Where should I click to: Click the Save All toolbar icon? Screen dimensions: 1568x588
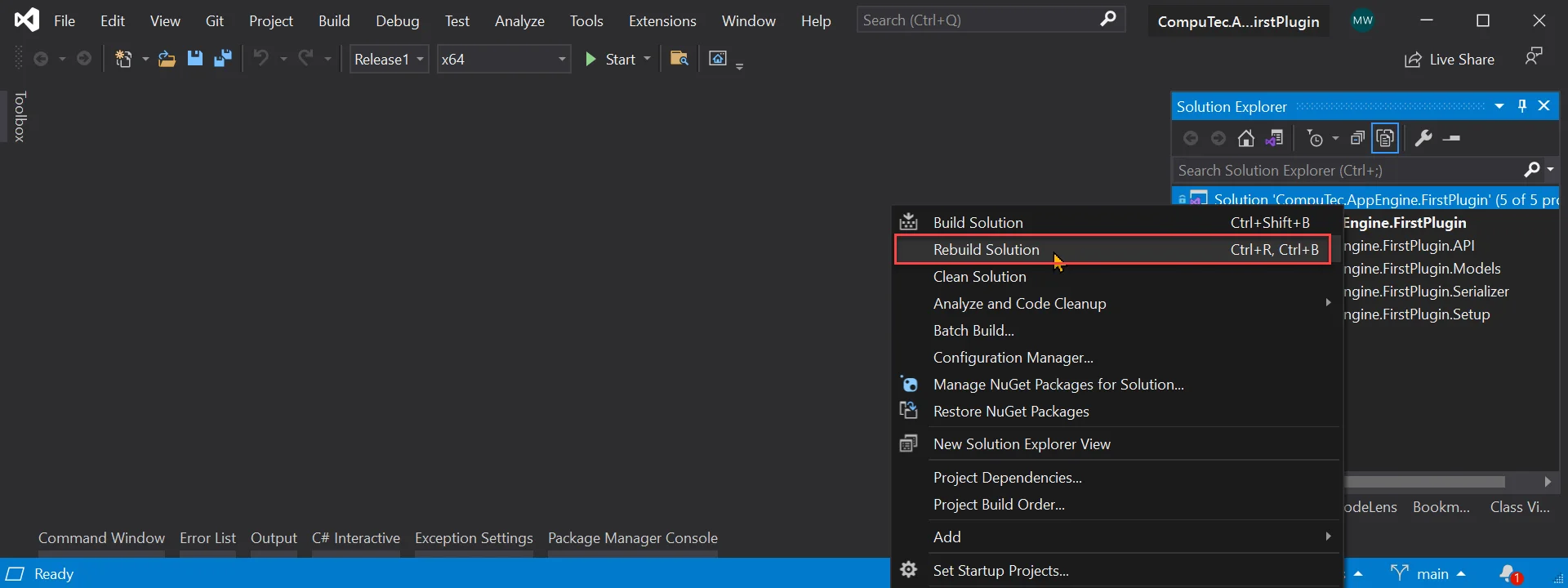222,59
